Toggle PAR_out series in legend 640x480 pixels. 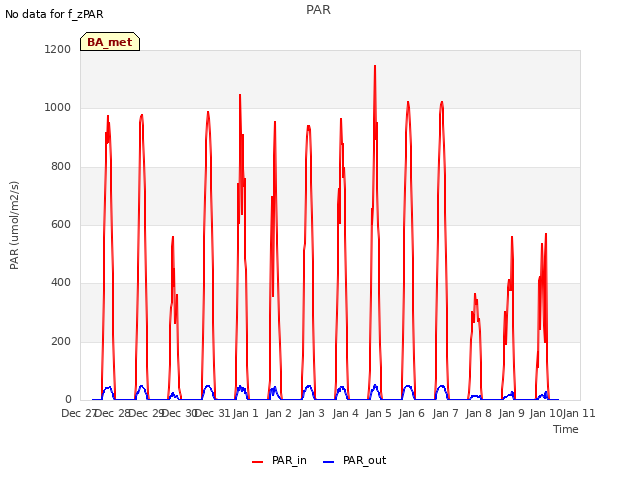coord(354,460)
